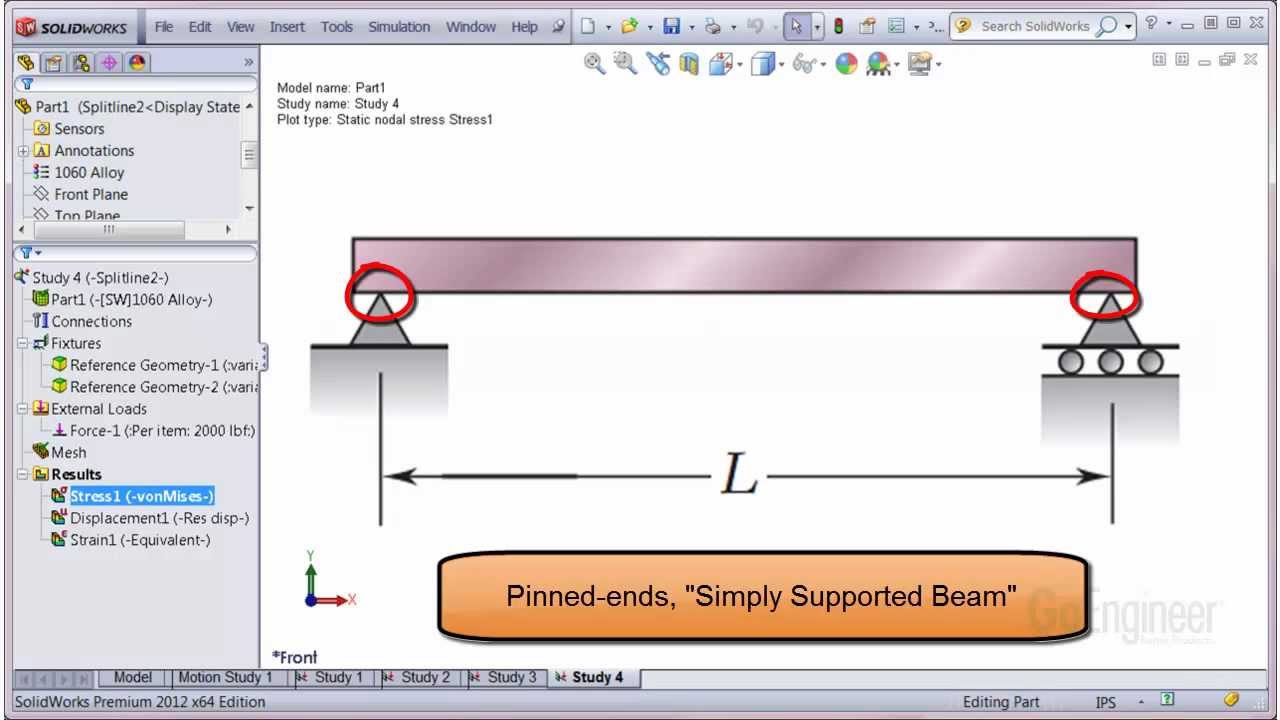The height and width of the screenshot is (720, 1280).
Task: Expand the Annotations folder
Action: pyautogui.click(x=23, y=151)
